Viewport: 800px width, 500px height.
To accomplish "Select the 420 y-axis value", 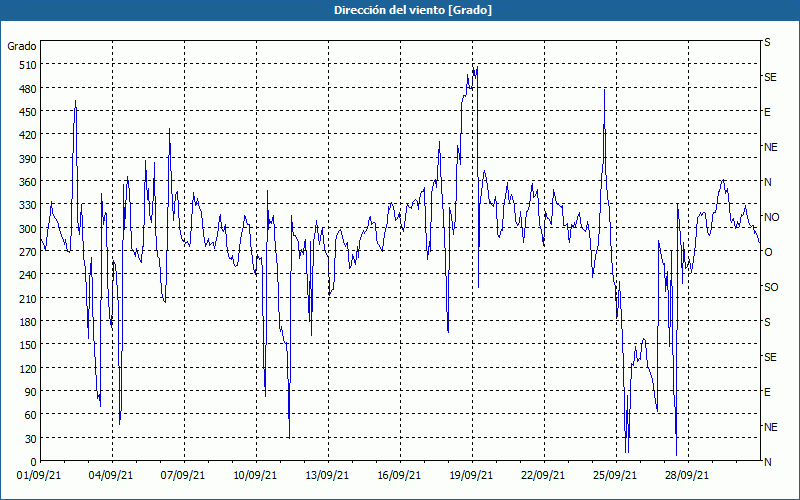I will pos(27,135).
